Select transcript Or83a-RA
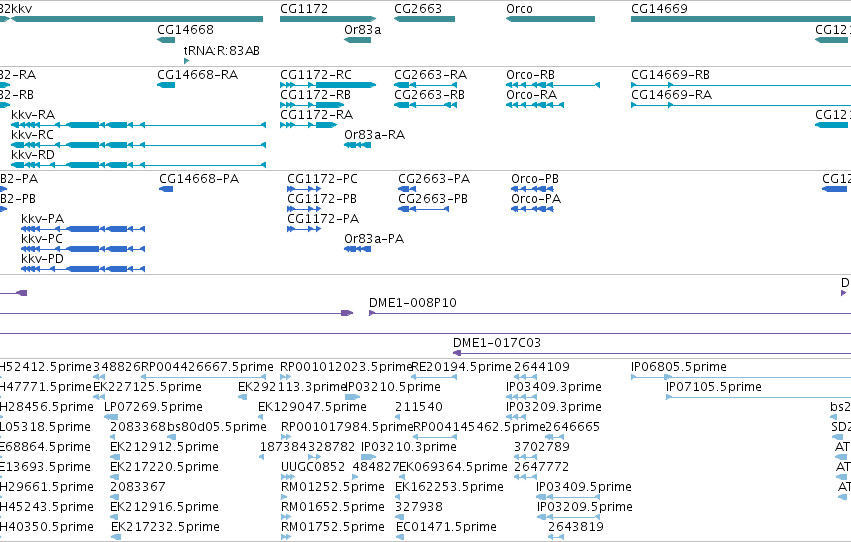The width and height of the screenshot is (851, 542). tap(374, 135)
